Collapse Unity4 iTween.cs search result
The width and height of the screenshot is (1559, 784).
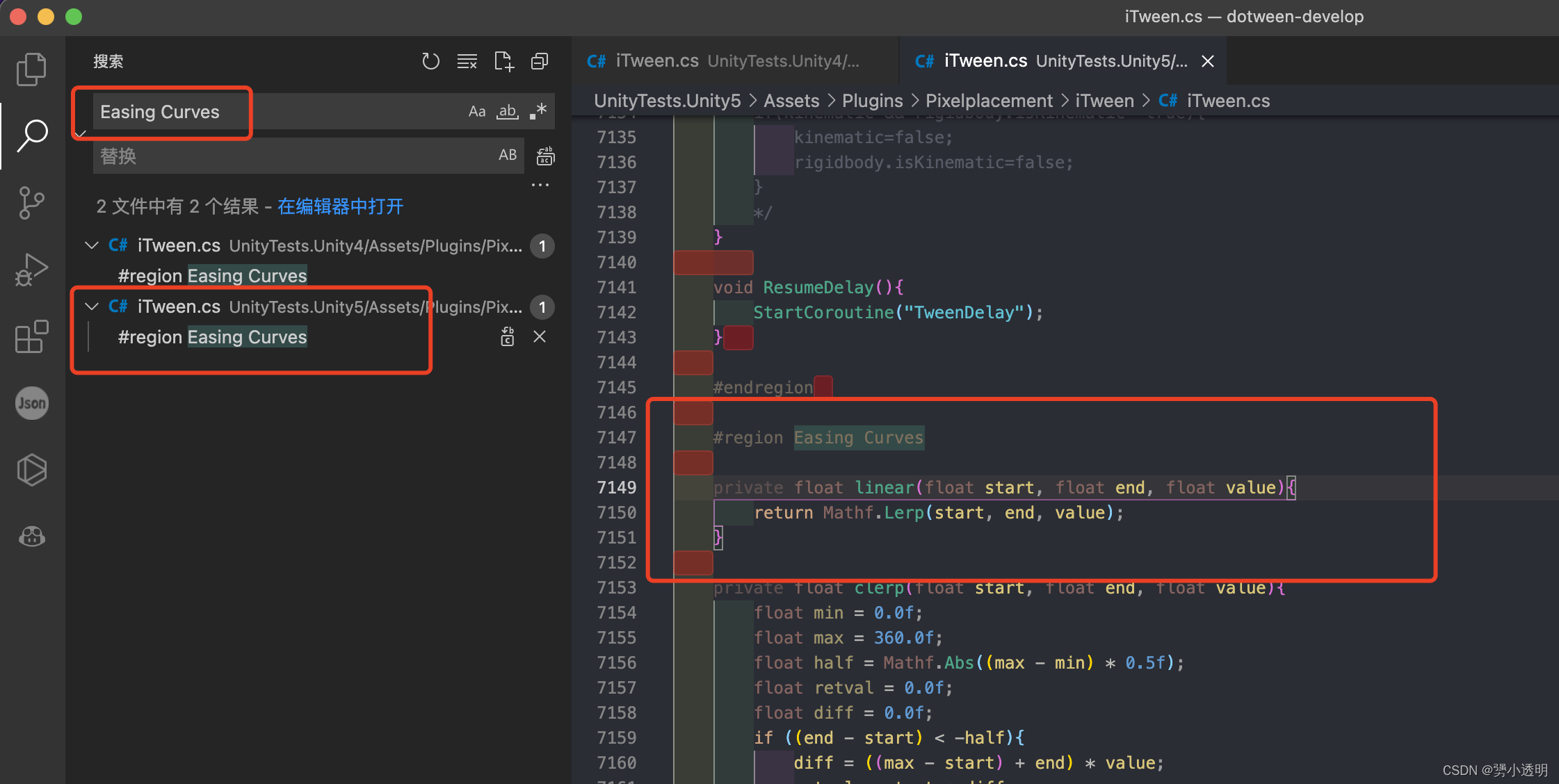pyautogui.click(x=91, y=245)
